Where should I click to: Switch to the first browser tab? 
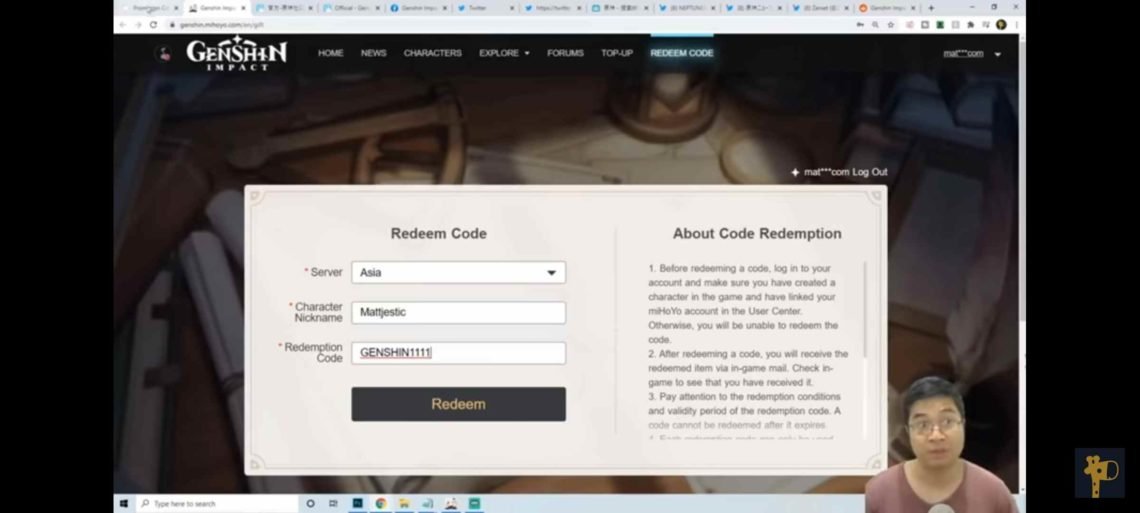pyautogui.click(x=150, y=8)
